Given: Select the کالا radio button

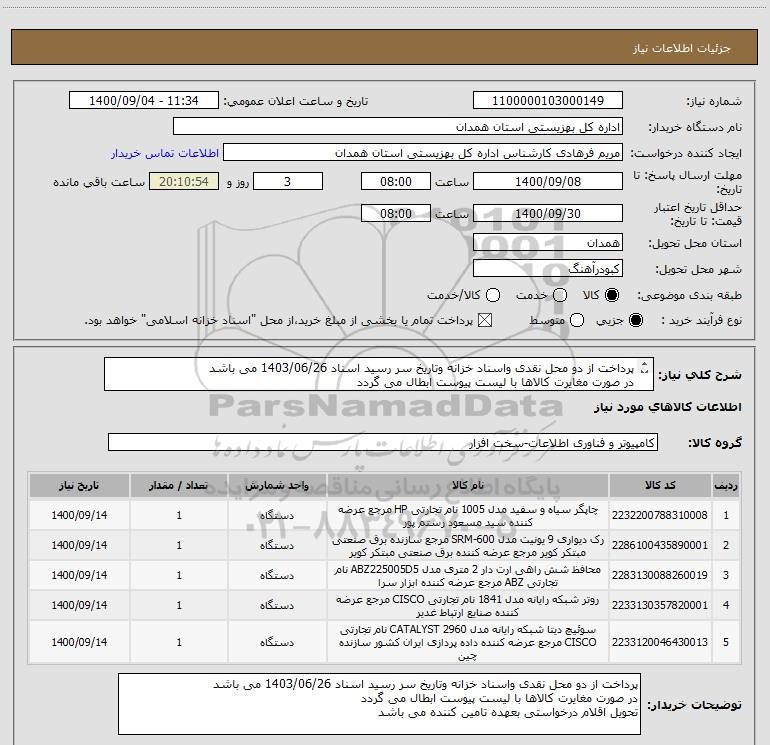Looking at the screenshot, I should 612,295.
